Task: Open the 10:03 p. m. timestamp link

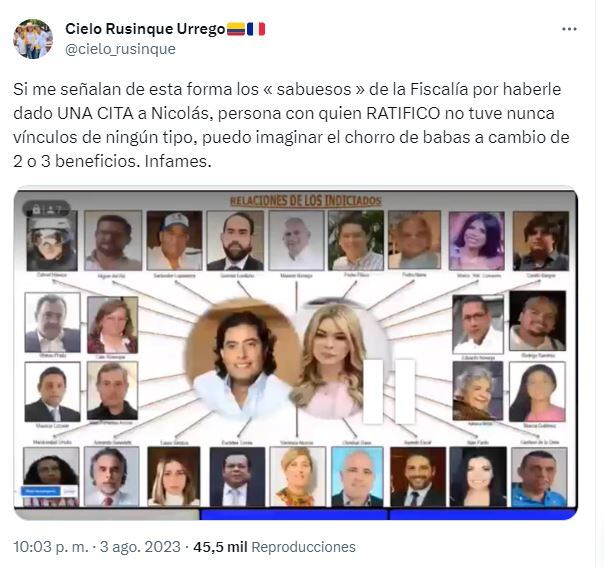Action: pyautogui.click(x=51, y=547)
